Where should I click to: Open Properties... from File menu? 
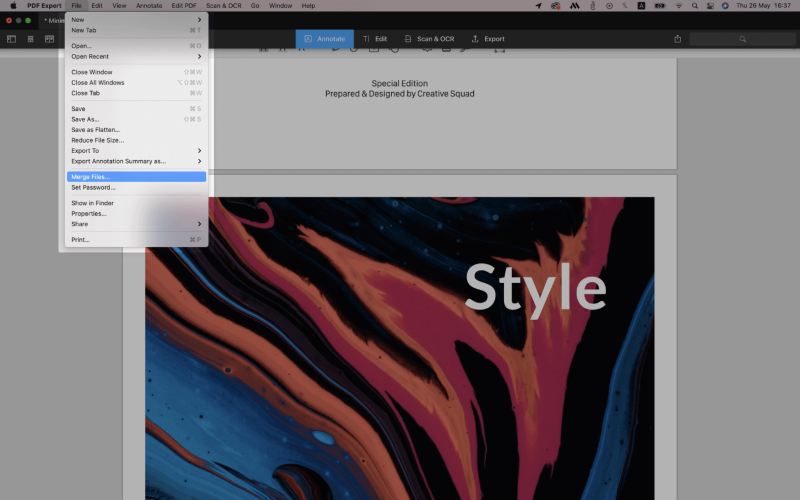tap(136, 214)
